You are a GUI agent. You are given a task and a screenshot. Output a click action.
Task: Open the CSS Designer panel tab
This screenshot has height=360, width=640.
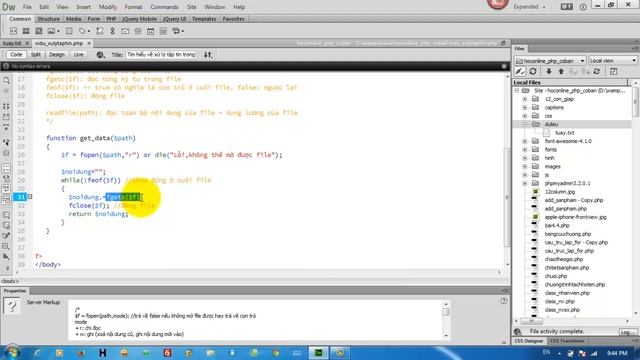point(529,341)
